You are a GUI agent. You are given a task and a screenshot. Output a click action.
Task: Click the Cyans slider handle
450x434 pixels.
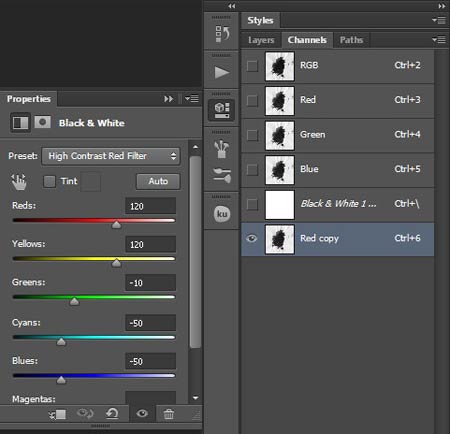tap(61, 342)
